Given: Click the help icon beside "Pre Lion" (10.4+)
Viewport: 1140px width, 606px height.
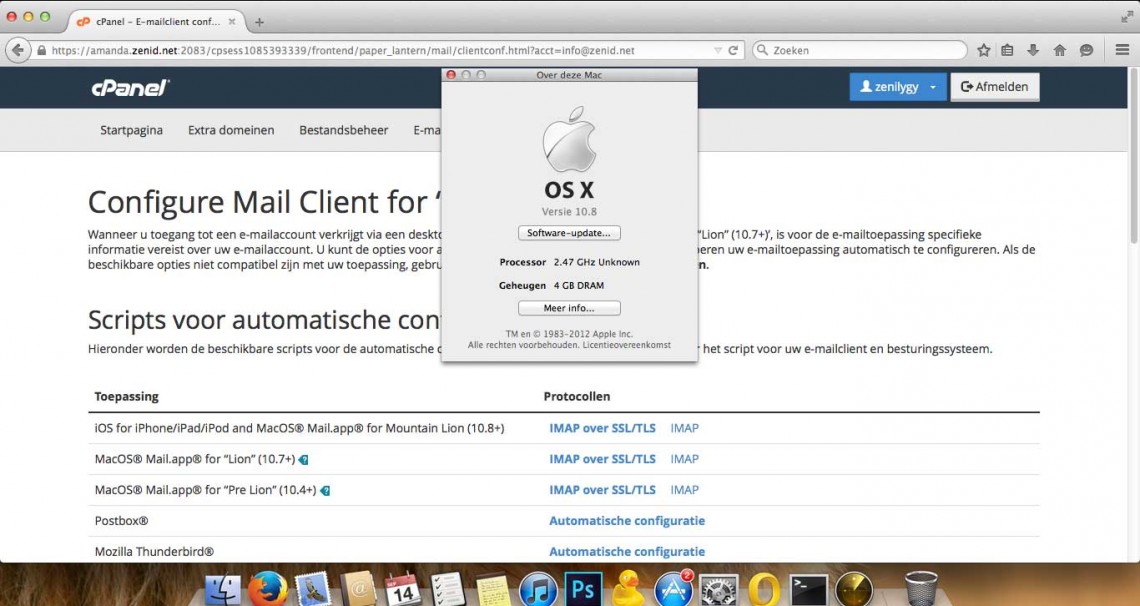Looking at the screenshot, I should point(325,490).
